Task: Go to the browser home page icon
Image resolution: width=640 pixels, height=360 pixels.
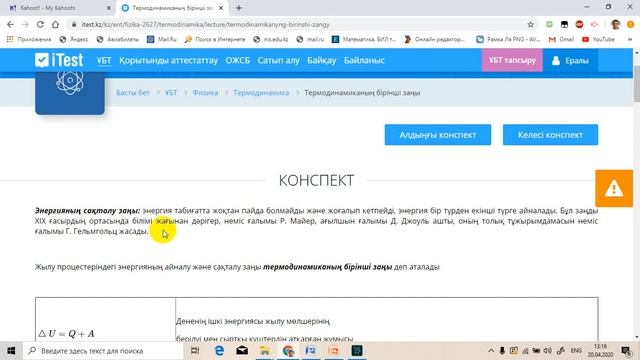Action: click(x=55, y=24)
